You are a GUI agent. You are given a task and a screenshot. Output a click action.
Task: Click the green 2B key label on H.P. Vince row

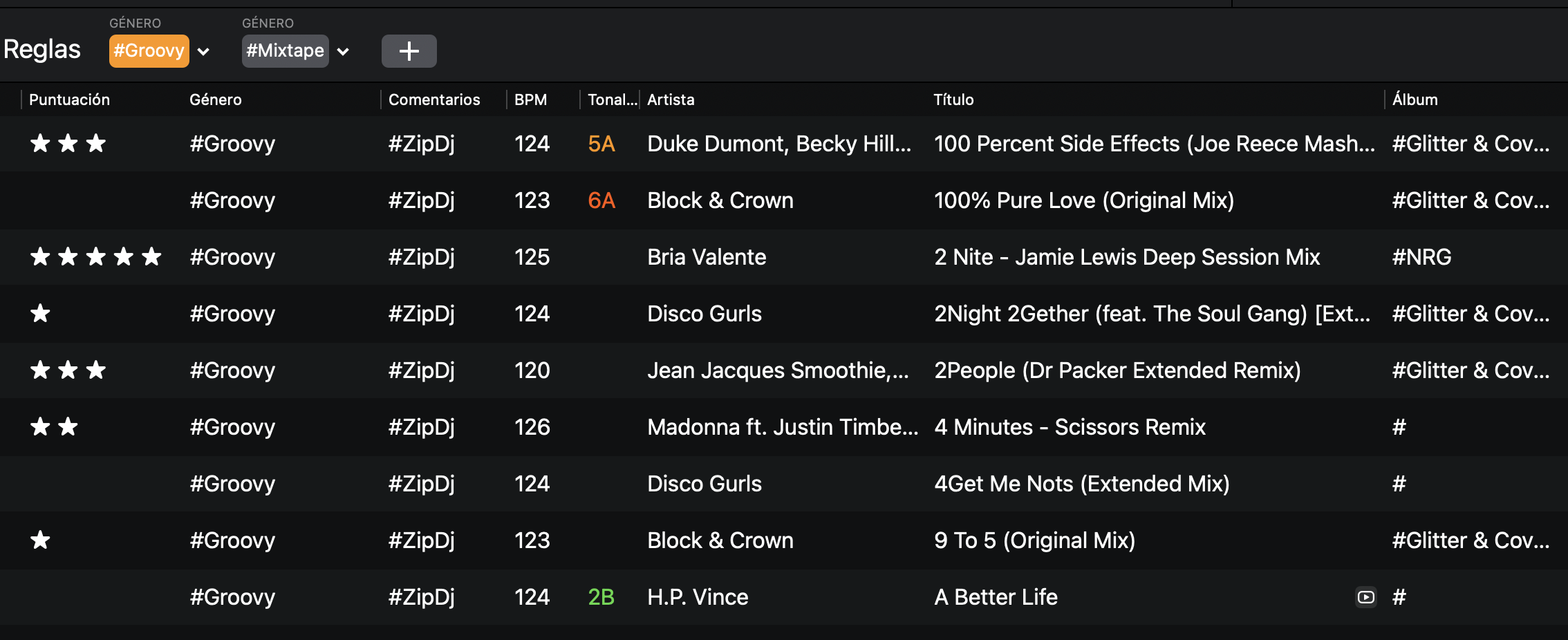[x=600, y=596]
